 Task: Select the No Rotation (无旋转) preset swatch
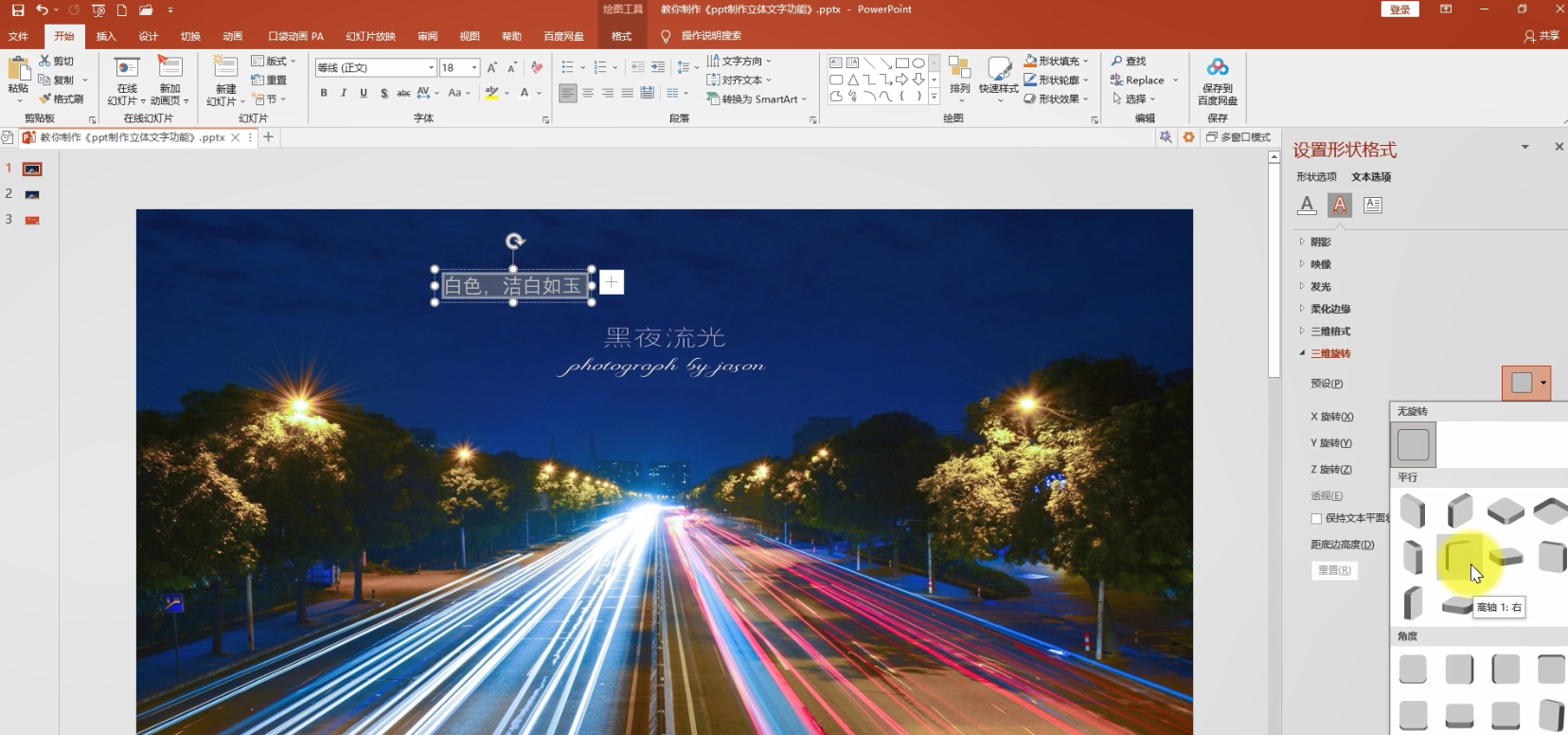(x=1413, y=444)
